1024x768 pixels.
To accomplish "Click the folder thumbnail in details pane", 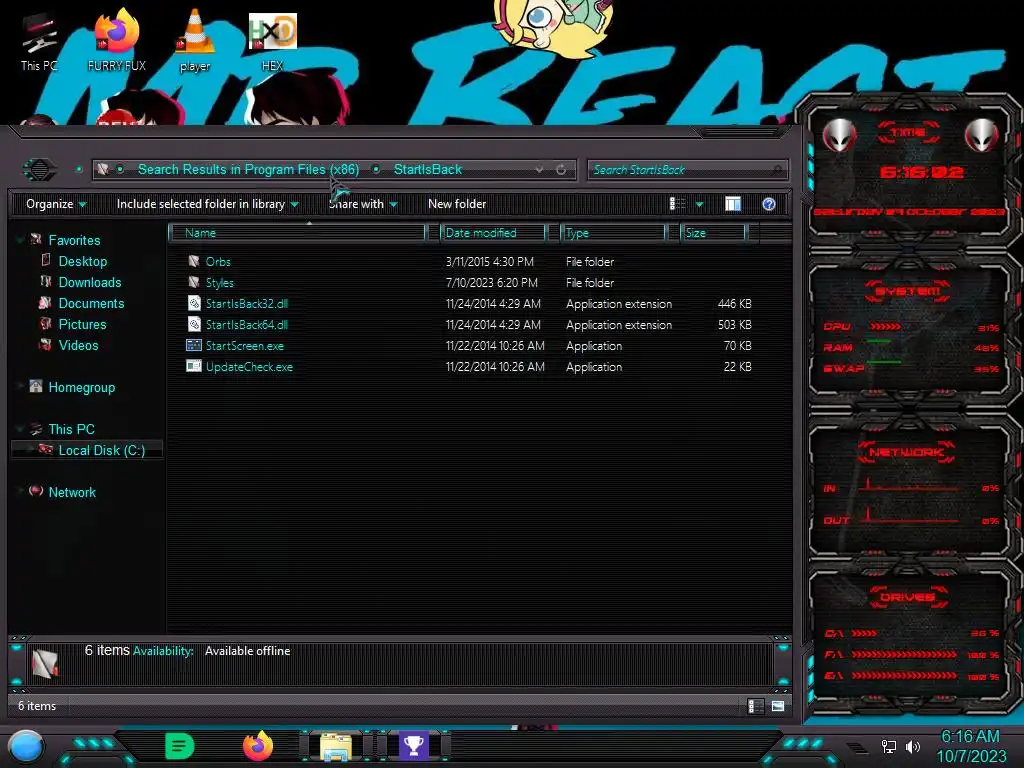I will click(44, 664).
